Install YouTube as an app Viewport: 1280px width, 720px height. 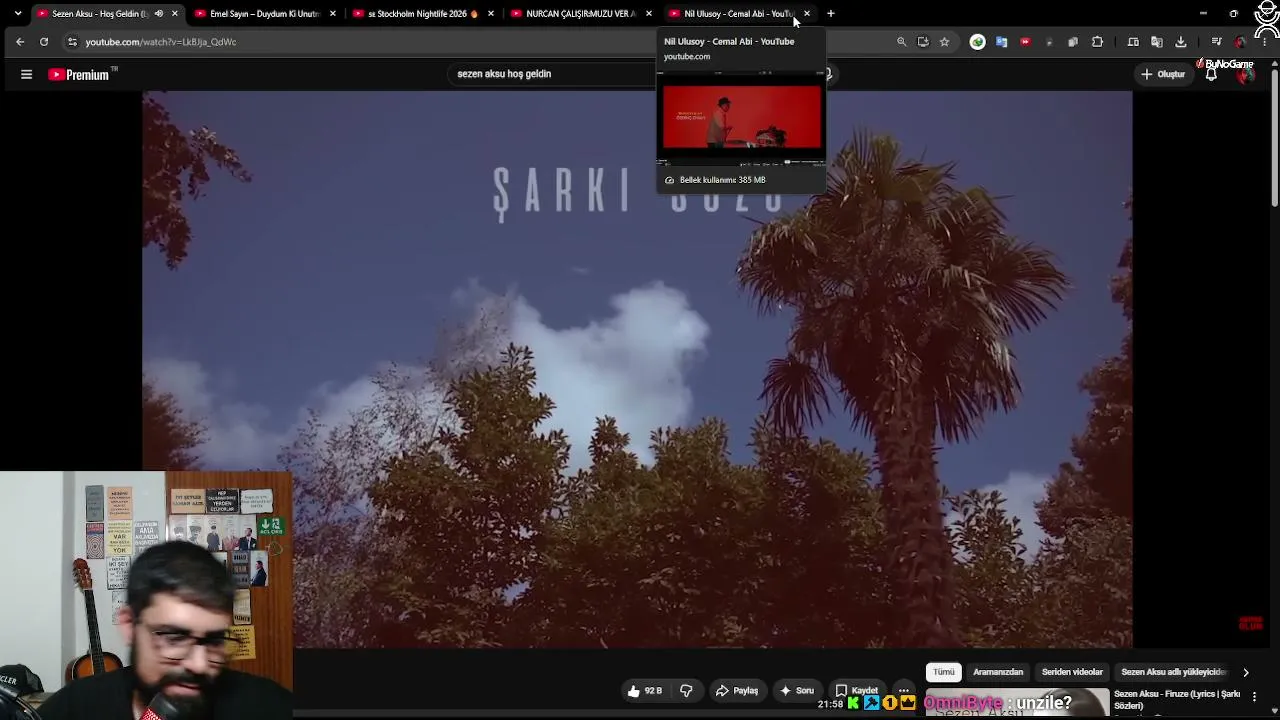(x=923, y=42)
